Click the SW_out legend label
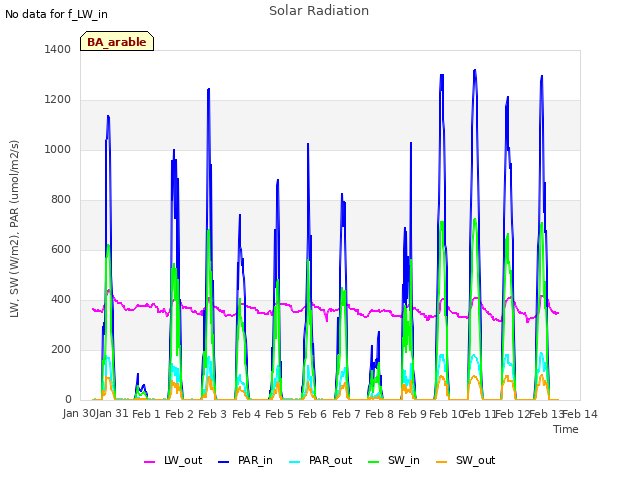 coord(476,460)
